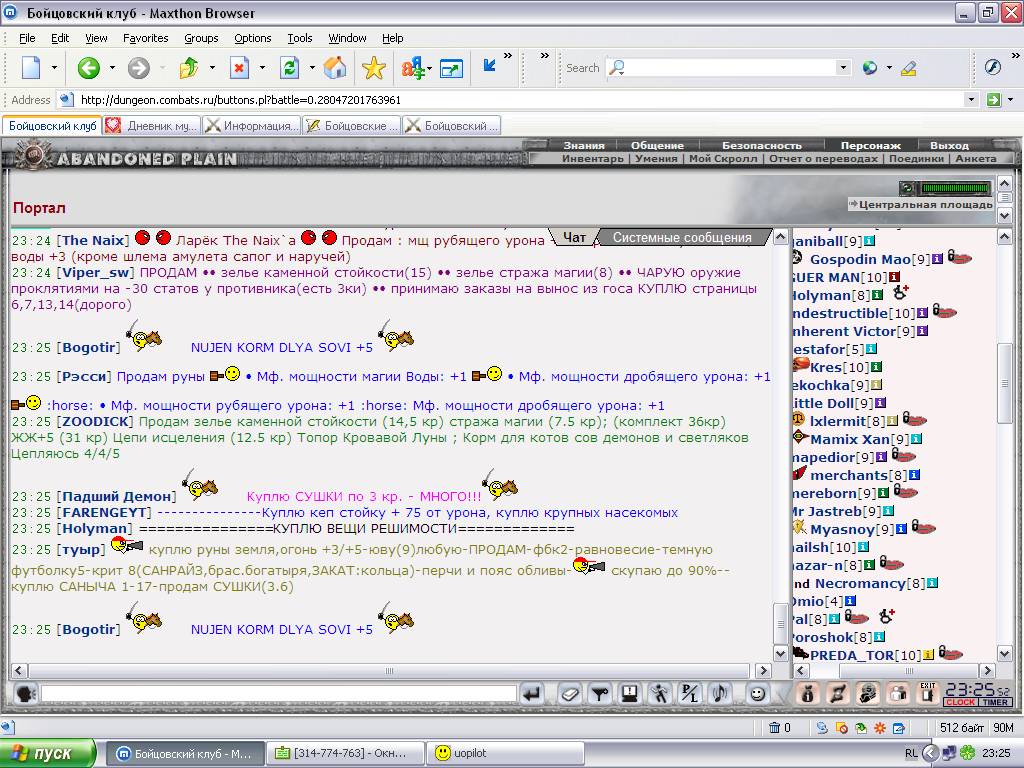
Task: Click the eraser clear-chat icon
Action: click(x=569, y=694)
